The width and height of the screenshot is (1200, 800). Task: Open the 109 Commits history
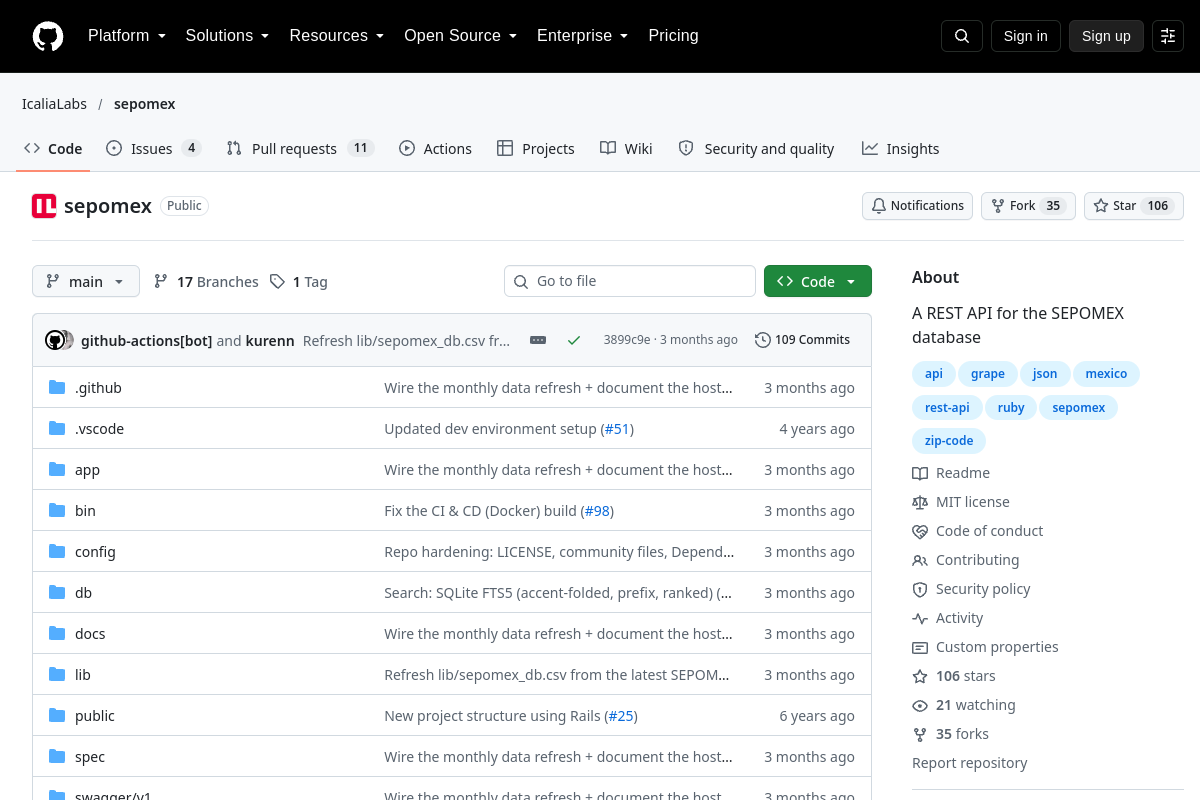(802, 340)
